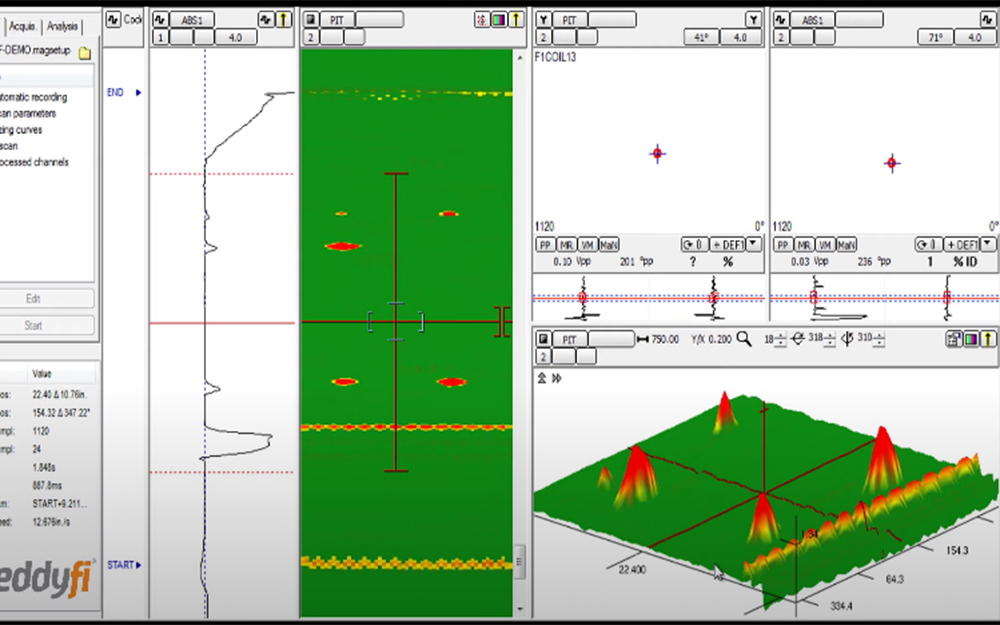Viewport: 1000px width, 625px height.
Task: Switch to the Acquis. tab
Action: click(22, 26)
